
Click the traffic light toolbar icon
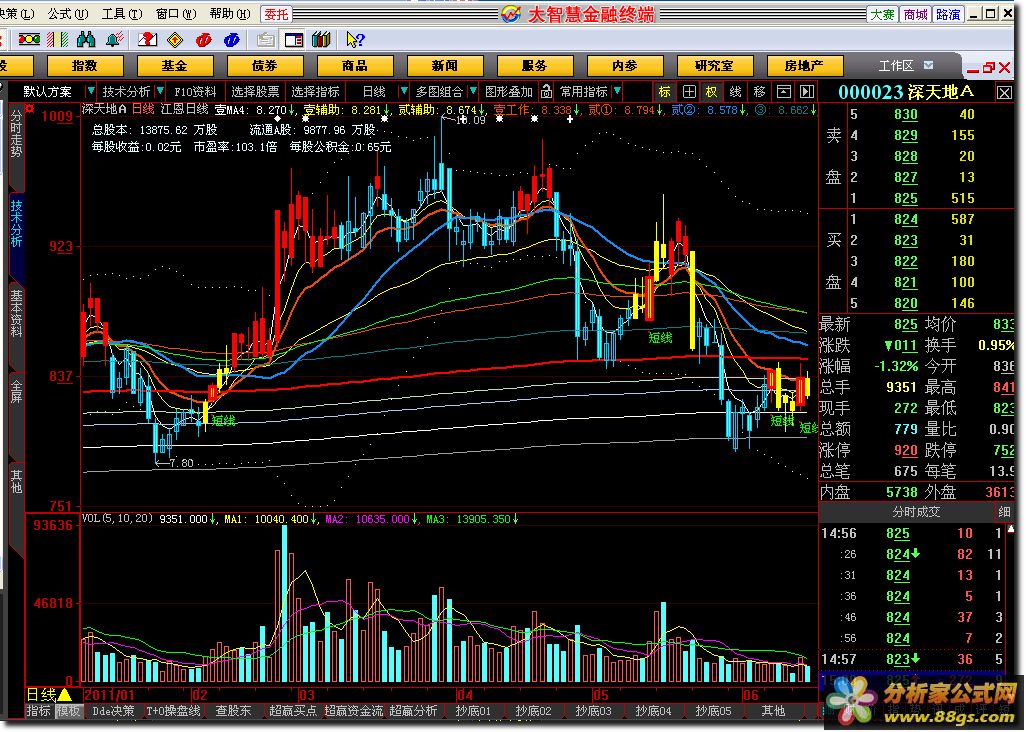(28, 40)
